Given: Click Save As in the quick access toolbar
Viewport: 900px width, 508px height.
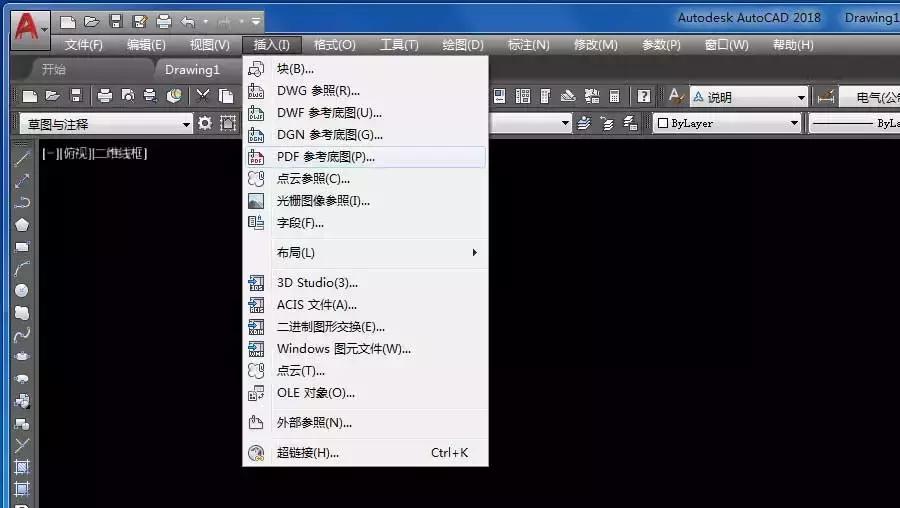Looking at the screenshot, I should click(x=140, y=22).
